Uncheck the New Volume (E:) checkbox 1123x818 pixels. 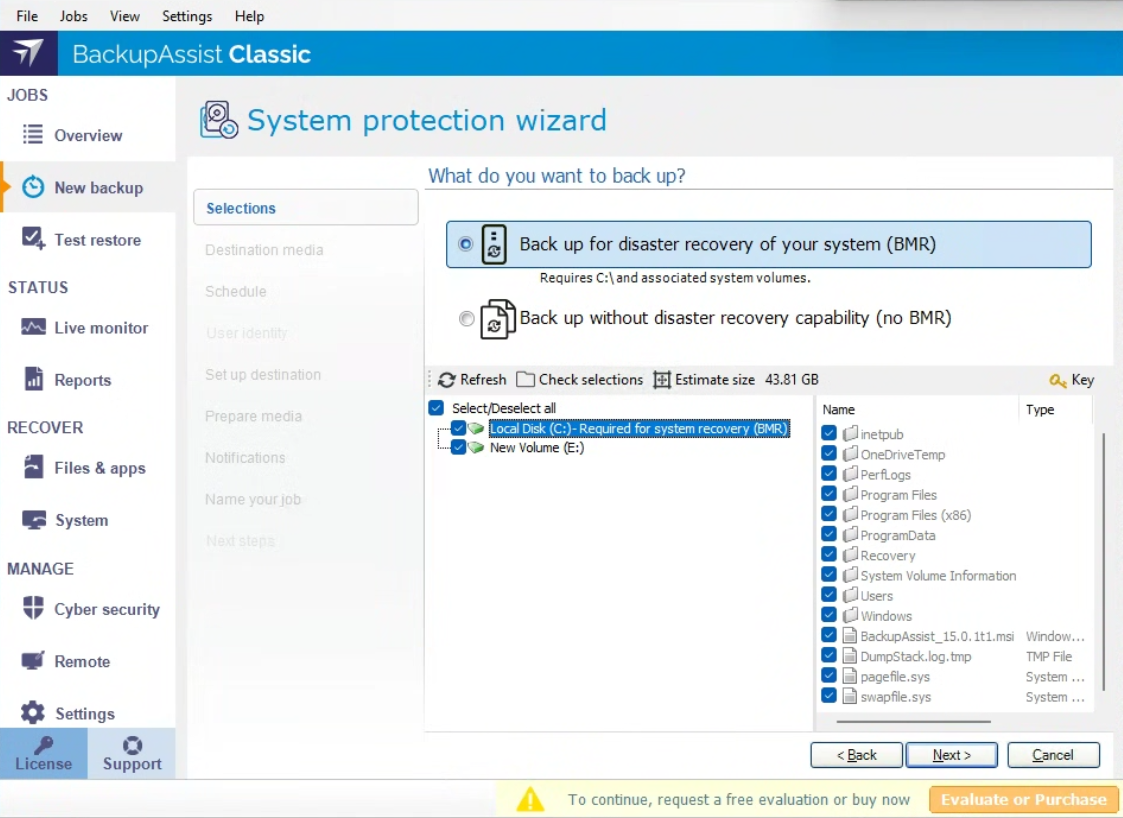(458, 448)
